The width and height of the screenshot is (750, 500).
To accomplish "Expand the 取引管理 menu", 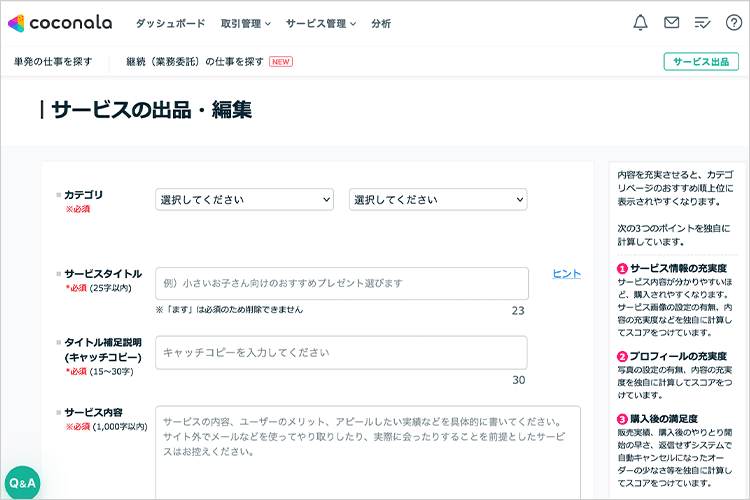I will [246, 23].
